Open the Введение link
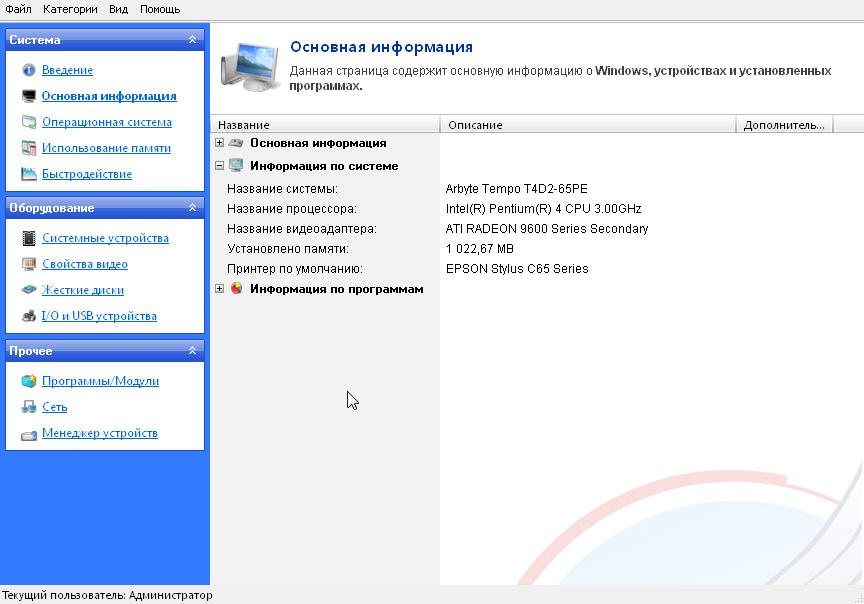 tap(67, 70)
